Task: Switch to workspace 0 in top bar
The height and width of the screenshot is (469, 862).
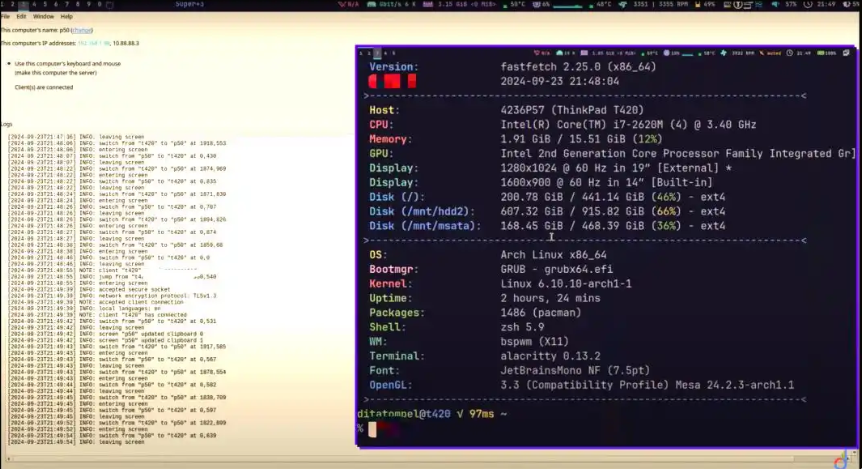Action: (x=100, y=4)
